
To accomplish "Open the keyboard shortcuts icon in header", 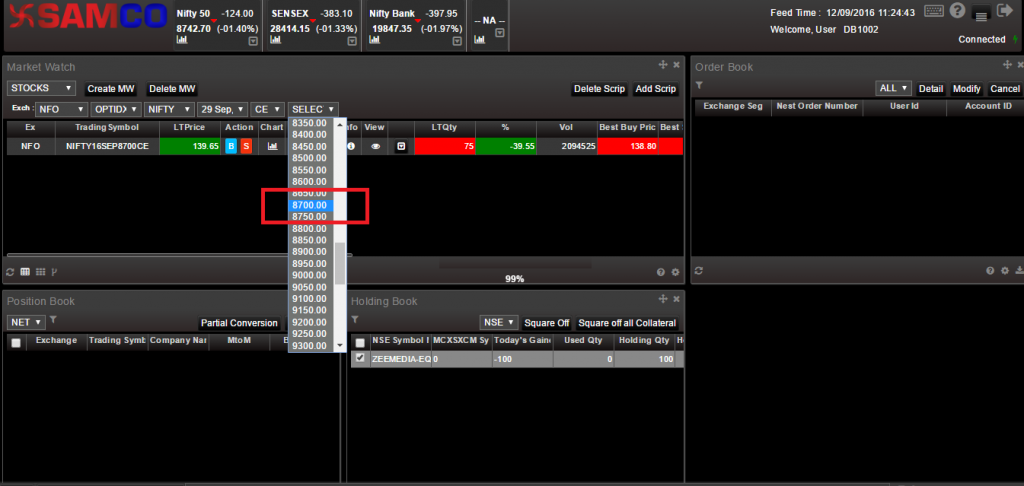I will click(934, 11).
